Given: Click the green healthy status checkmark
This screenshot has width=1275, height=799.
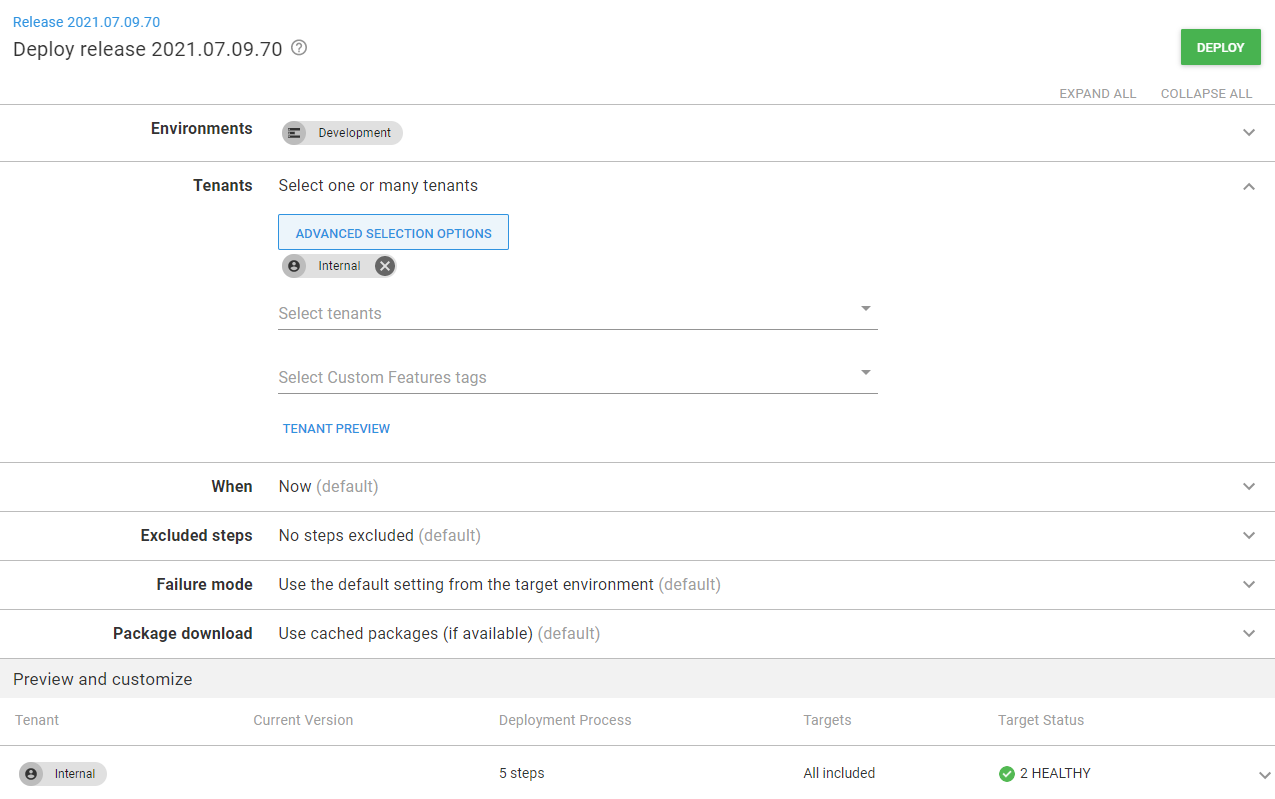Looking at the screenshot, I should [x=1007, y=774].
